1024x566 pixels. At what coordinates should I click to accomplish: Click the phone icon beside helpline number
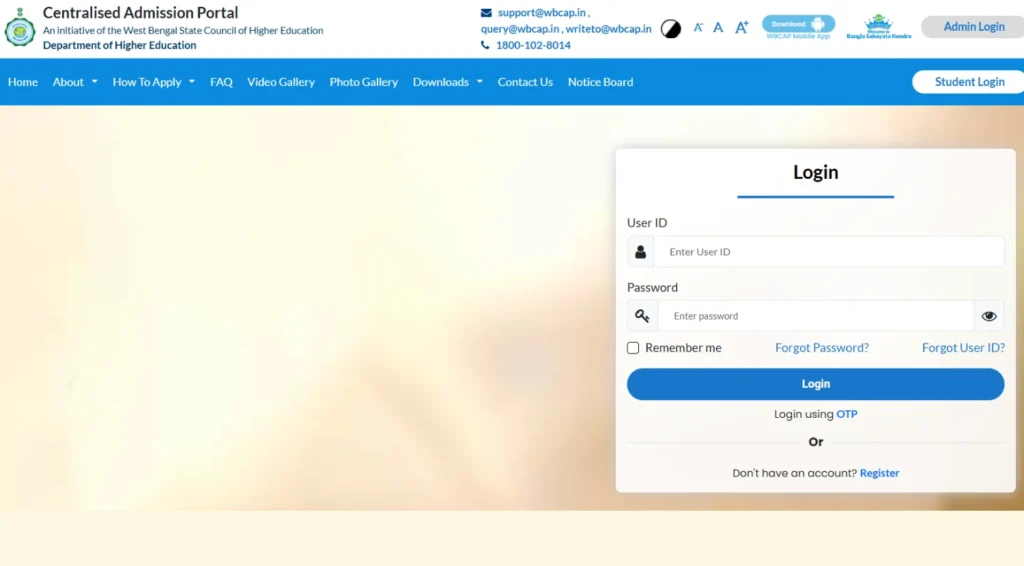(x=485, y=45)
